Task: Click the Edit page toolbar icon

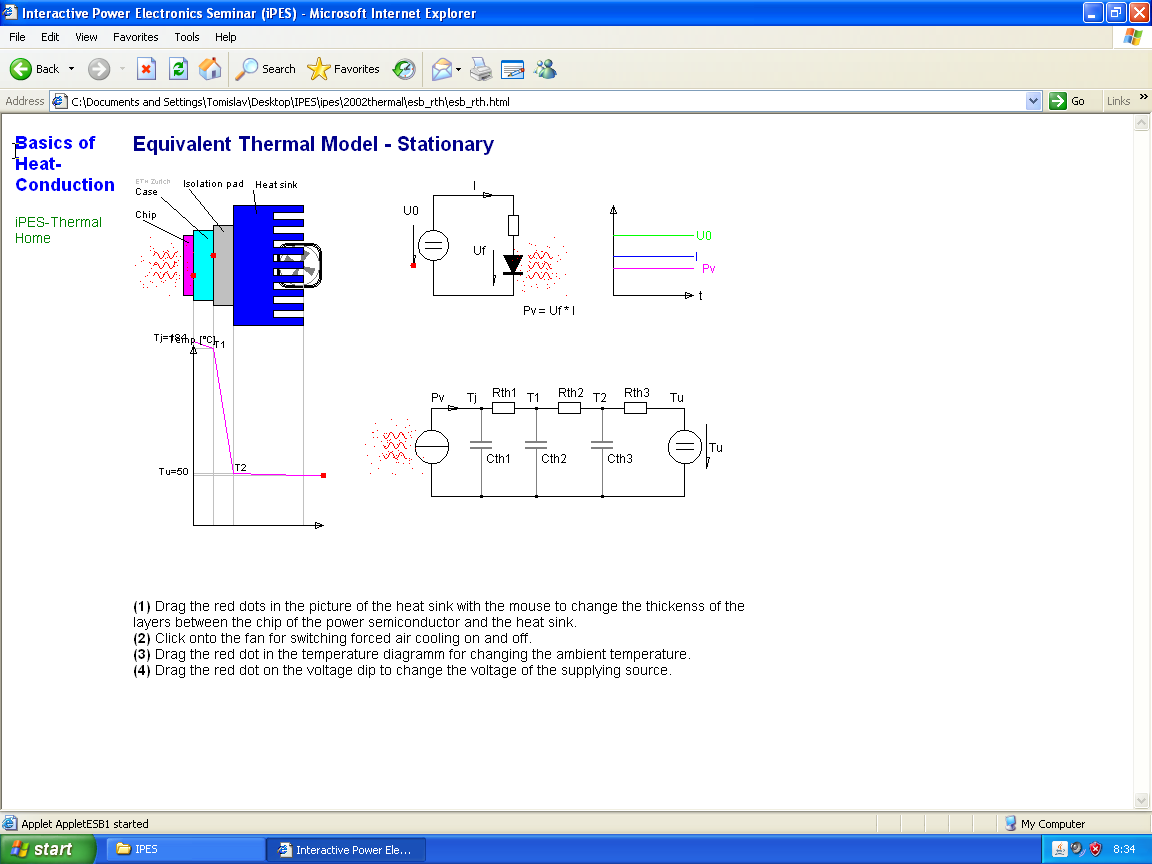Action: 512,69
